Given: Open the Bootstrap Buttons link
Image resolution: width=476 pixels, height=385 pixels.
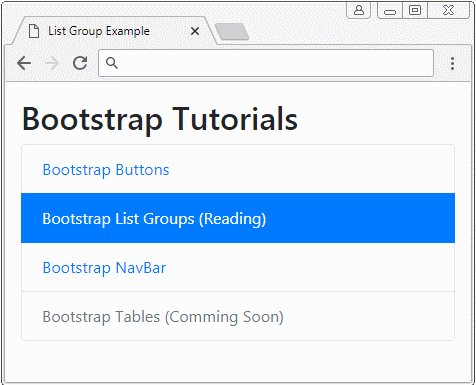Looking at the screenshot, I should pyautogui.click(x=106, y=170).
